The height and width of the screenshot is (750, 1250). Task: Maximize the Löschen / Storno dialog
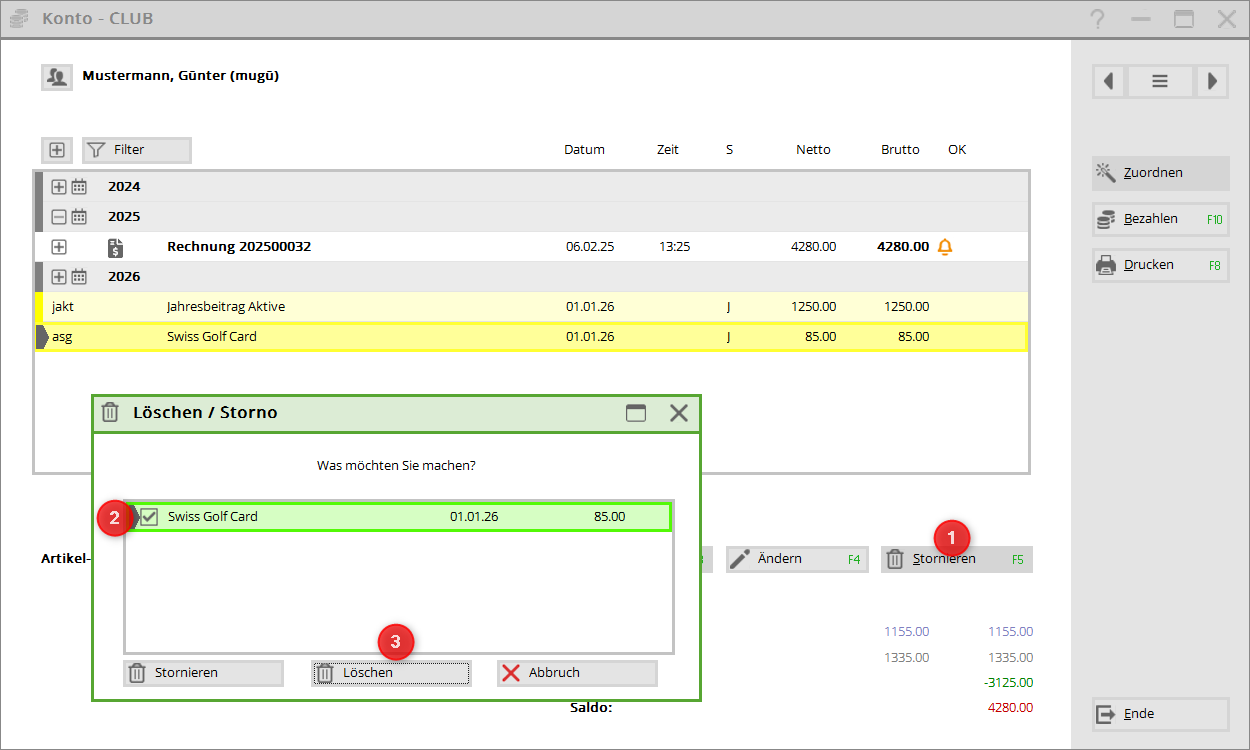tap(636, 413)
